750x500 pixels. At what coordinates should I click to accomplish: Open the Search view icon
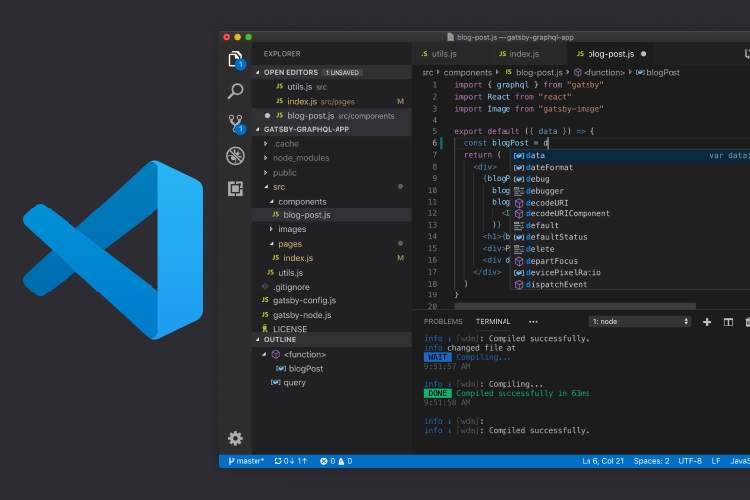point(235,91)
